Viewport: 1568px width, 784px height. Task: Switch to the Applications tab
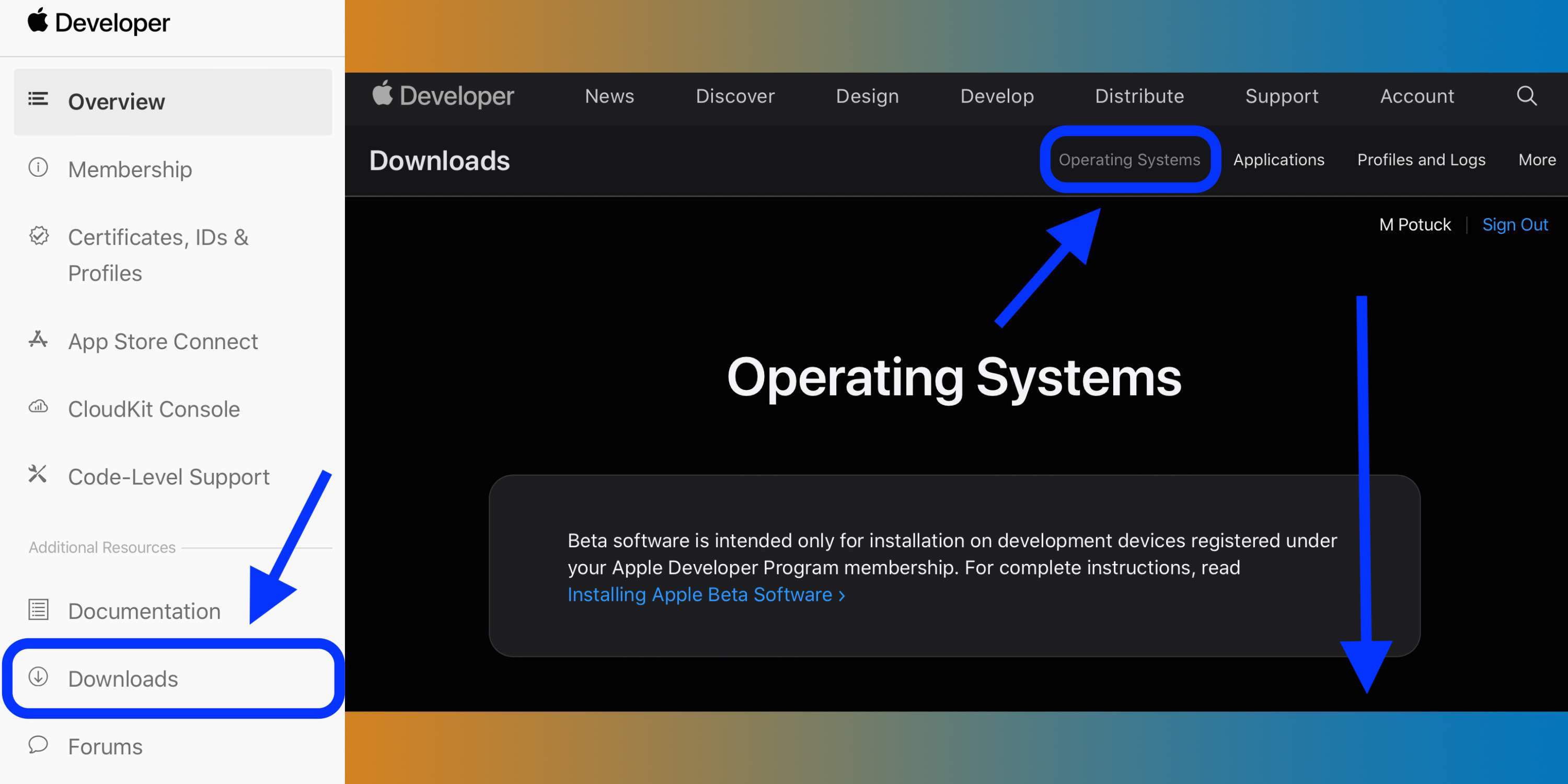coord(1278,159)
